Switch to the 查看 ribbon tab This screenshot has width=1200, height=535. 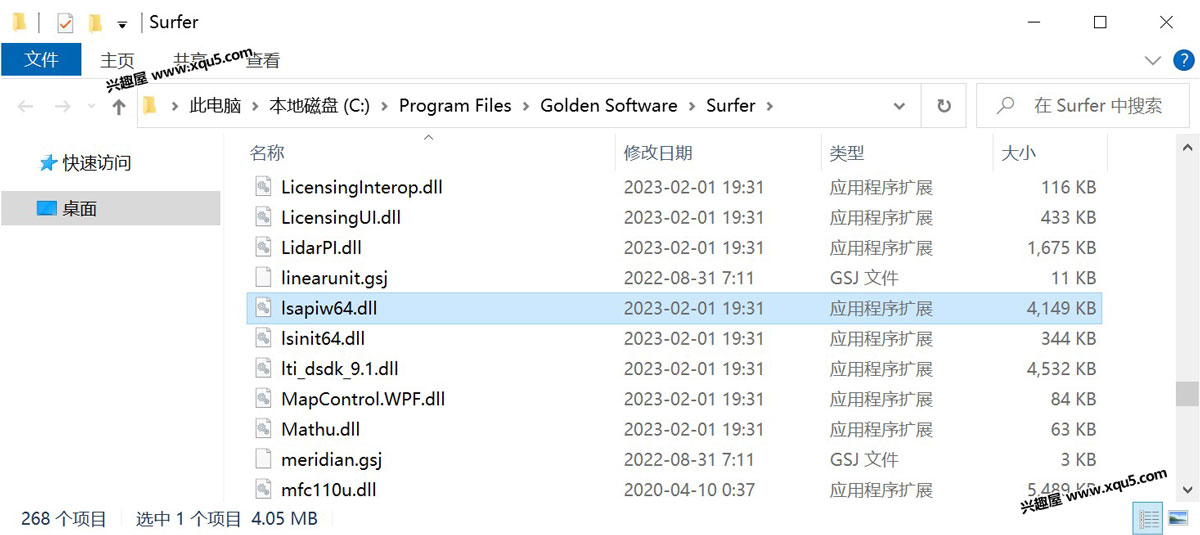point(263,60)
